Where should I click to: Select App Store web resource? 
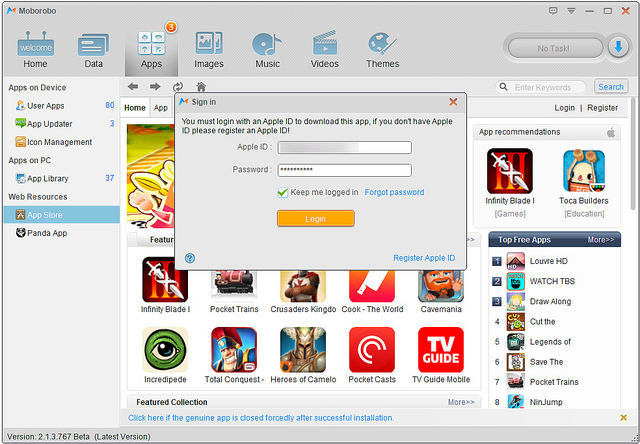pyautogui.click(x=61, y=215)
